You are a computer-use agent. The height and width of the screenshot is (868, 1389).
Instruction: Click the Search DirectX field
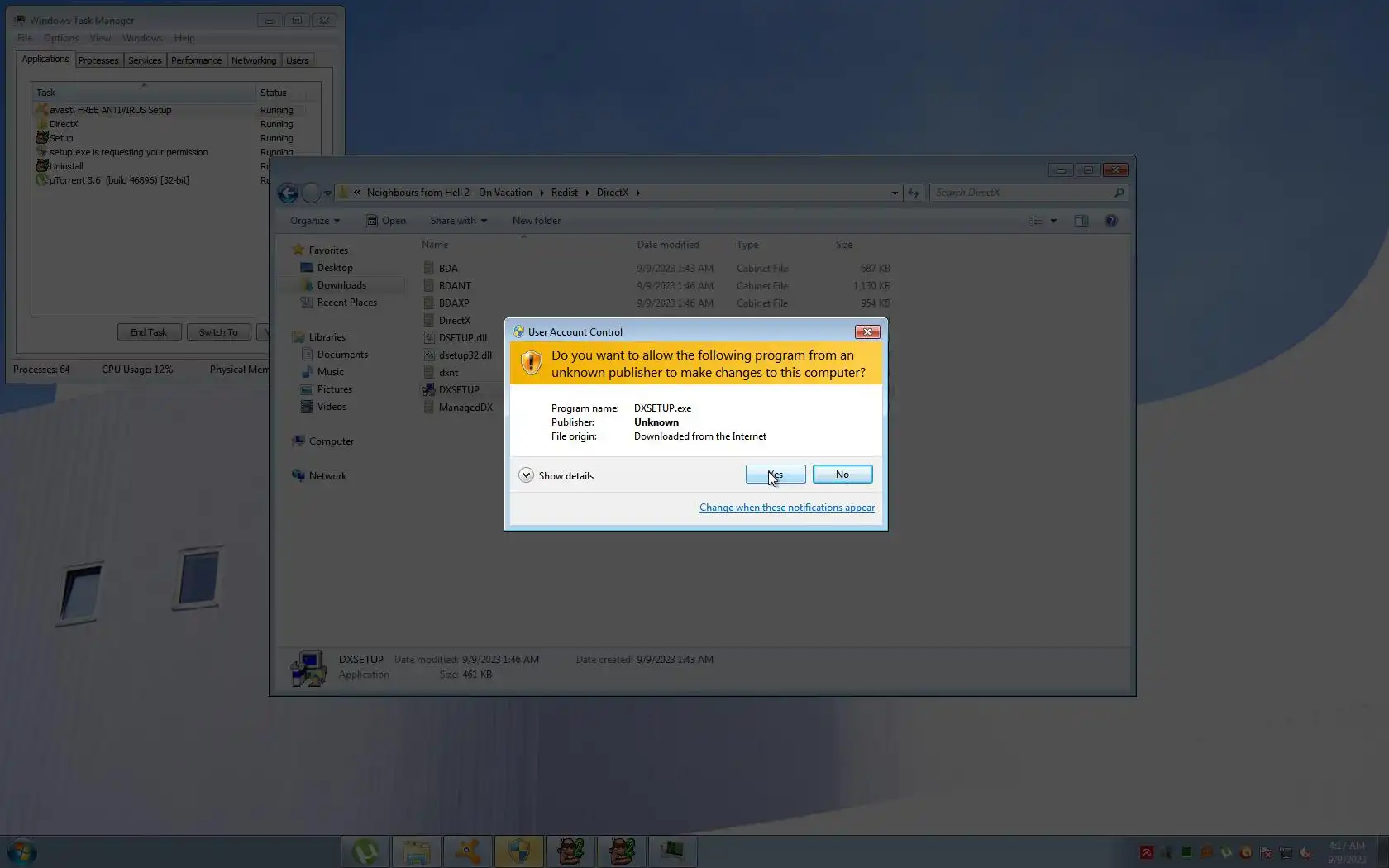tap(1029, 193)
